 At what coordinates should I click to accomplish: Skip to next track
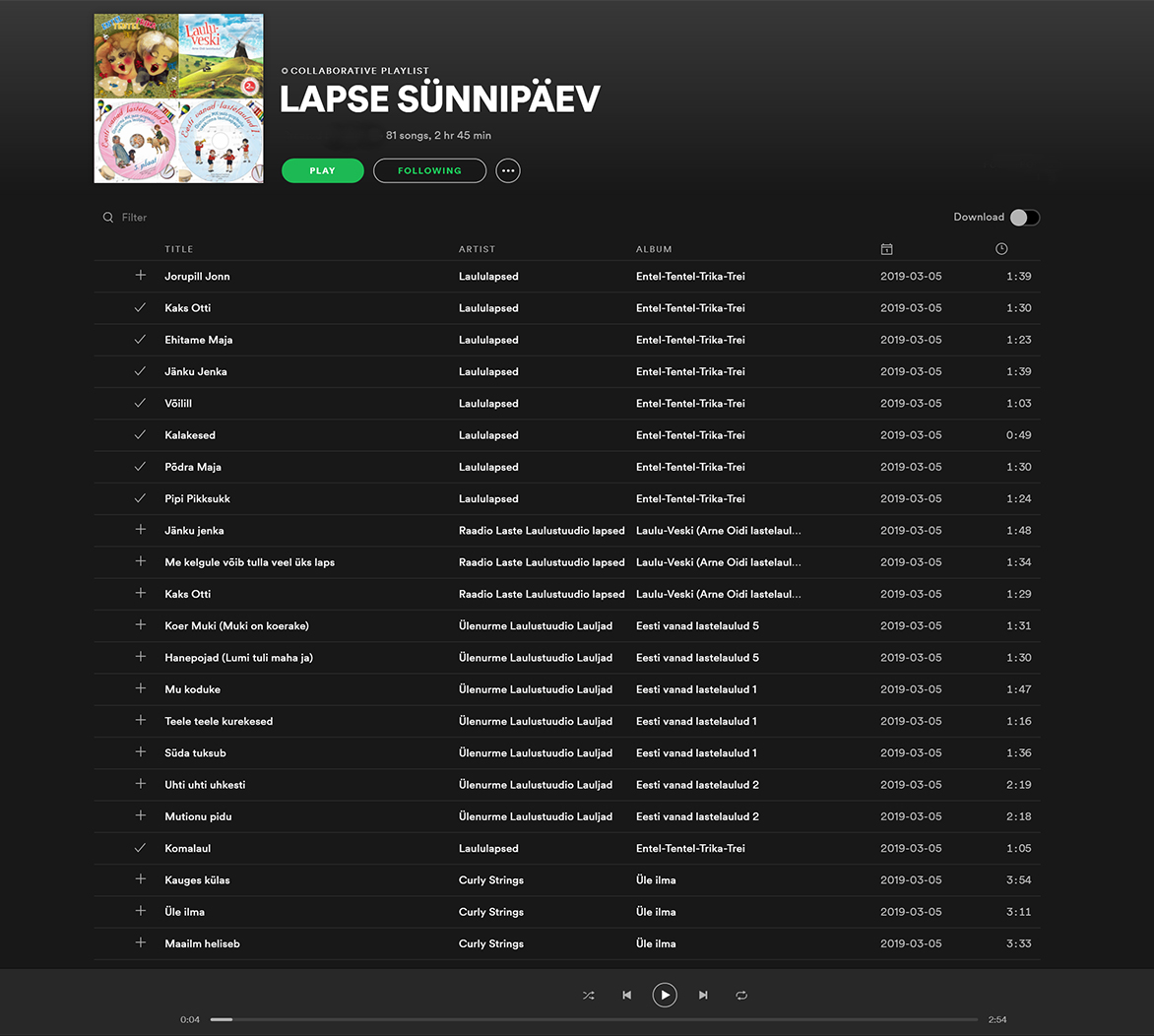[703, 995]
